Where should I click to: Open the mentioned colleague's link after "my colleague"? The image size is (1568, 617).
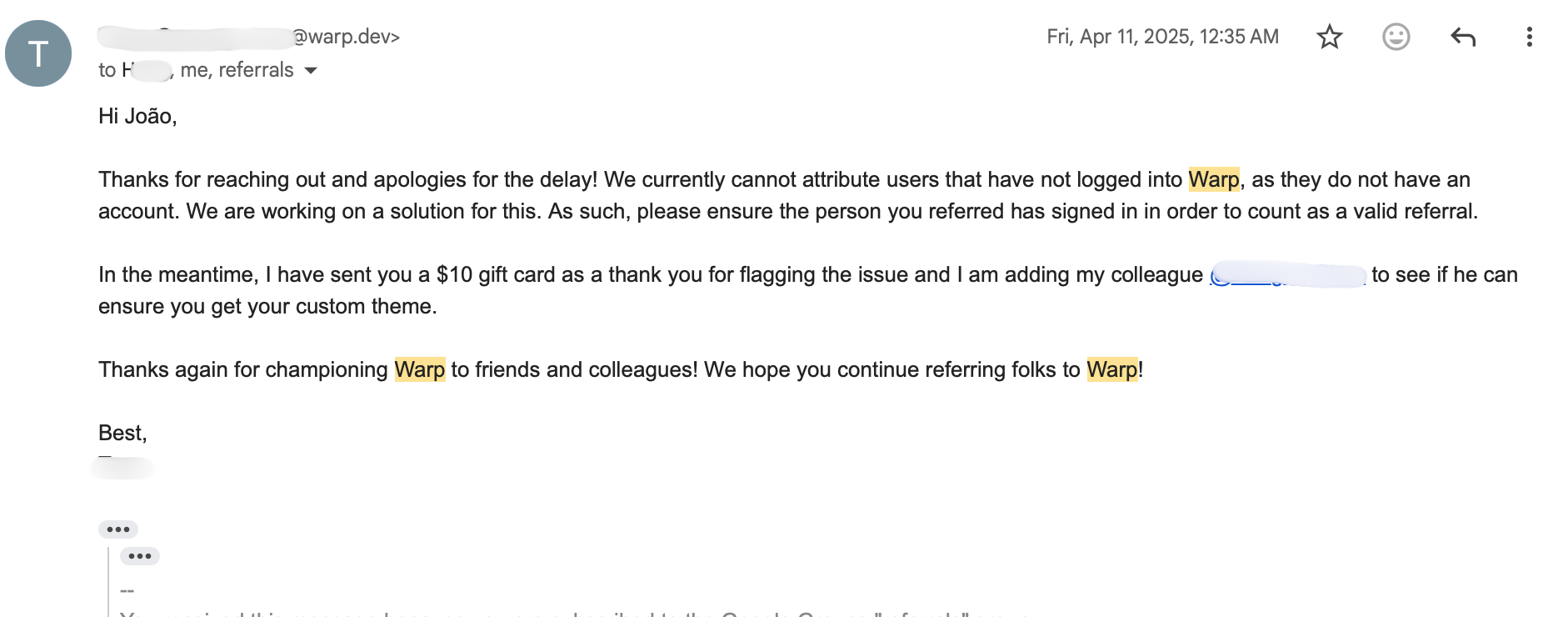tap(1287, 275)
